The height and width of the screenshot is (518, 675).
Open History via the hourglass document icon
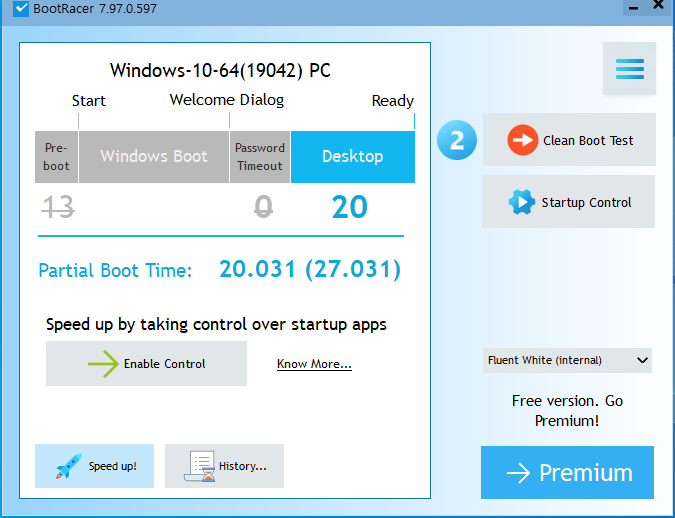[204, 466]
